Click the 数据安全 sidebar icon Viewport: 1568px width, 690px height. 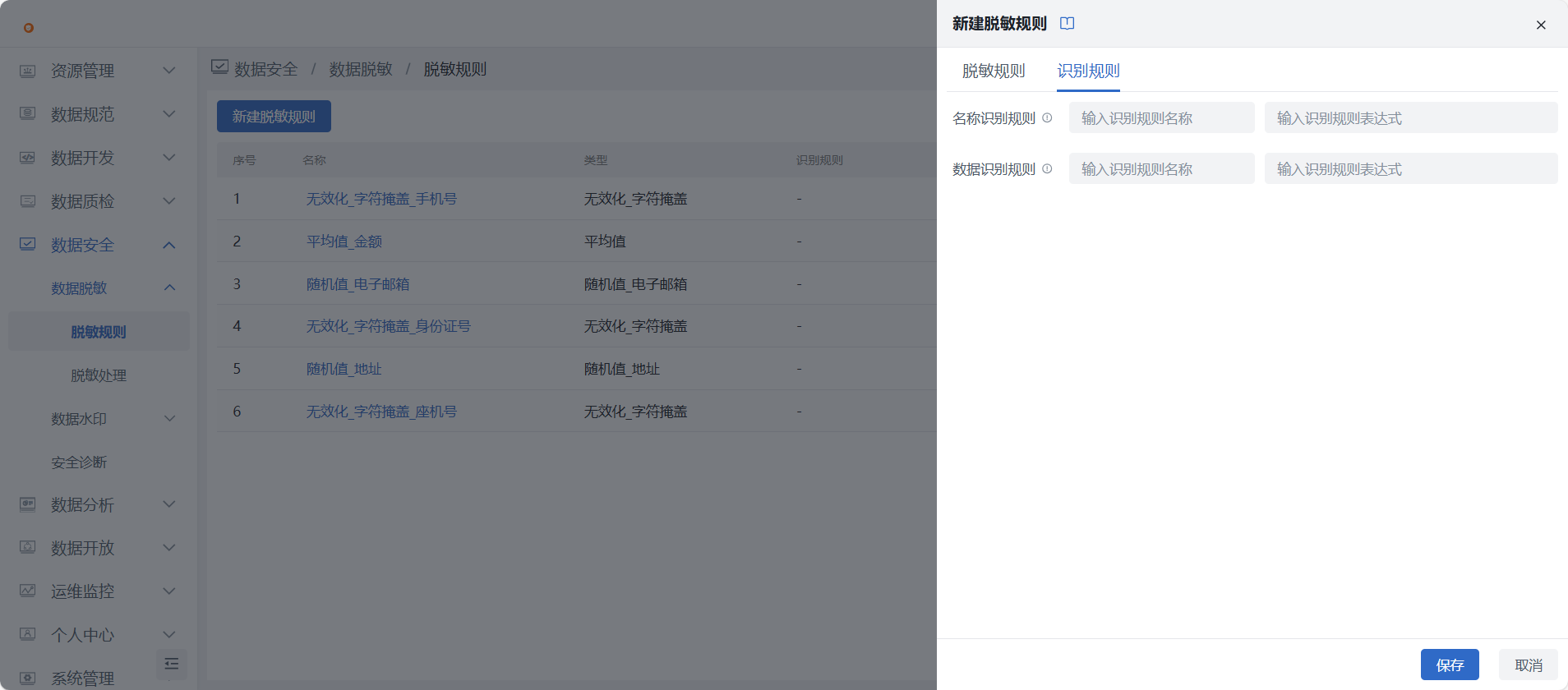click(28, 244)
